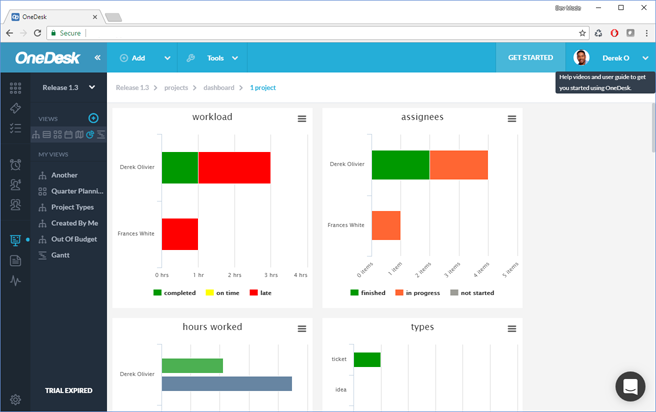
Task: Click the 1 project breadcrumb link
Action: tap(263, 87)
